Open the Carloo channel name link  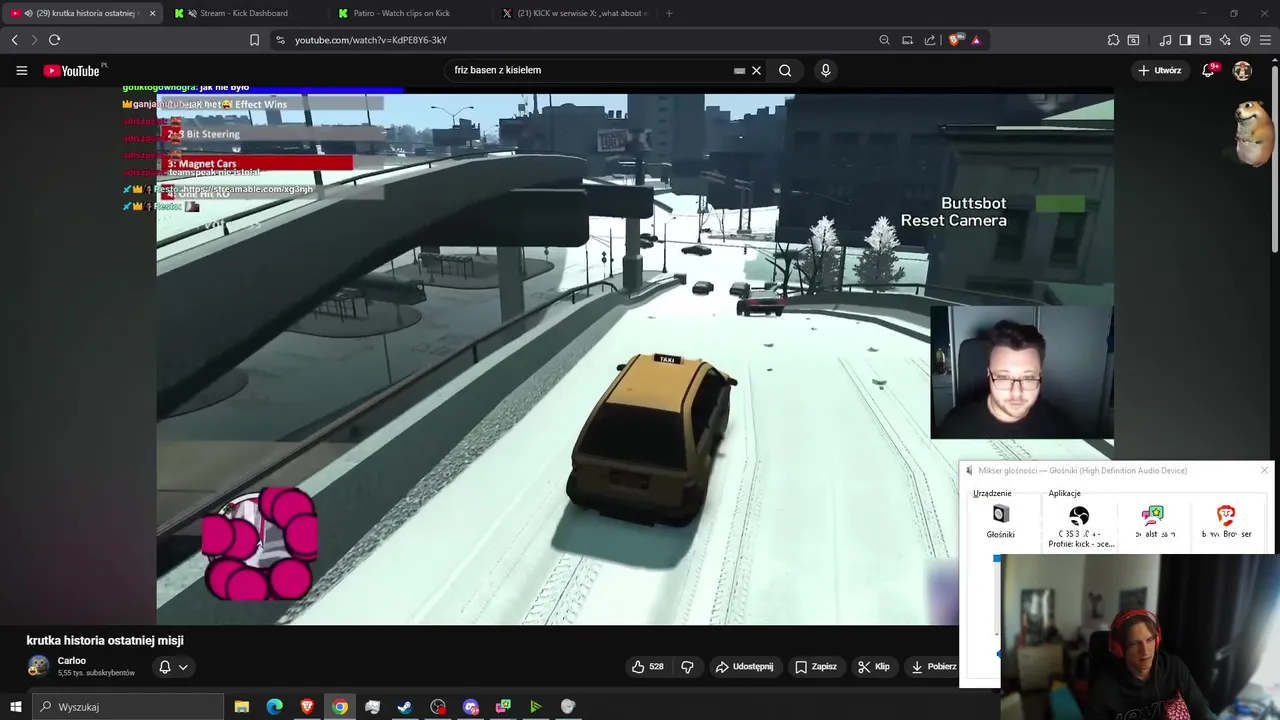pyautogui.click(x=71, y=661)
